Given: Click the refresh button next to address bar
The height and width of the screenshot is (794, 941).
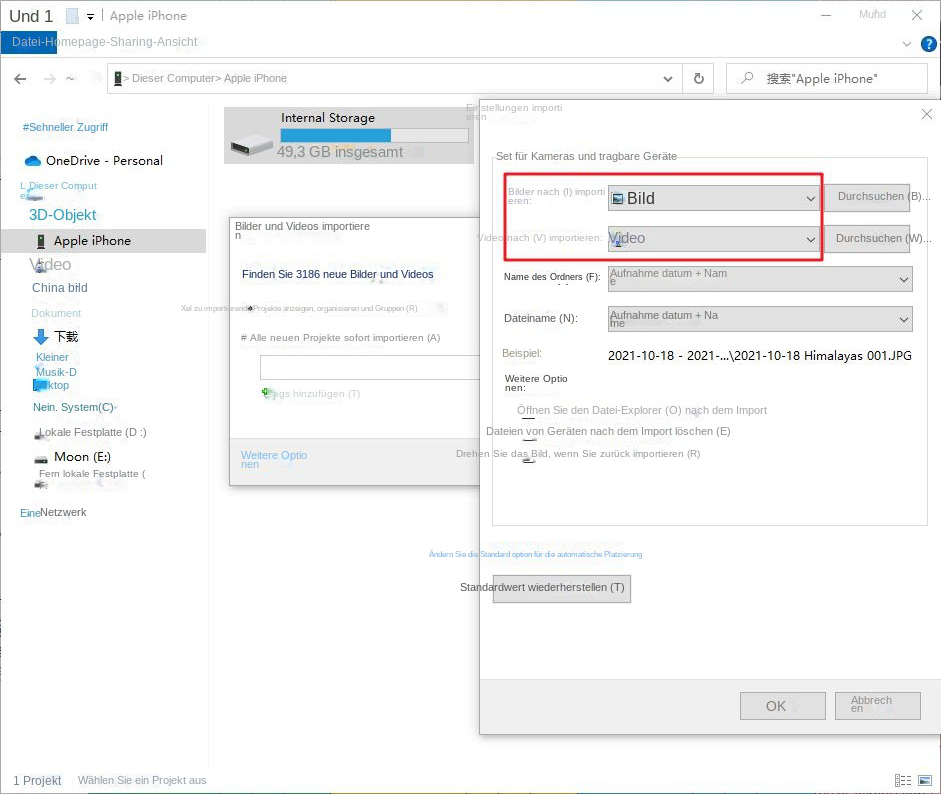Looking at the screenshot, I should click(698, 78).
